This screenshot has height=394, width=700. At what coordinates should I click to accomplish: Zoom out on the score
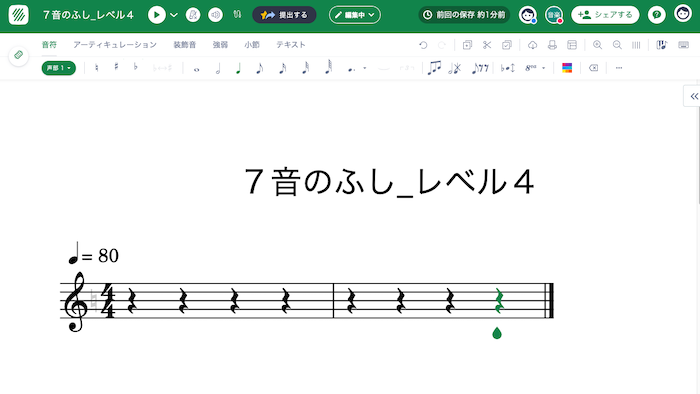[617, 45]
